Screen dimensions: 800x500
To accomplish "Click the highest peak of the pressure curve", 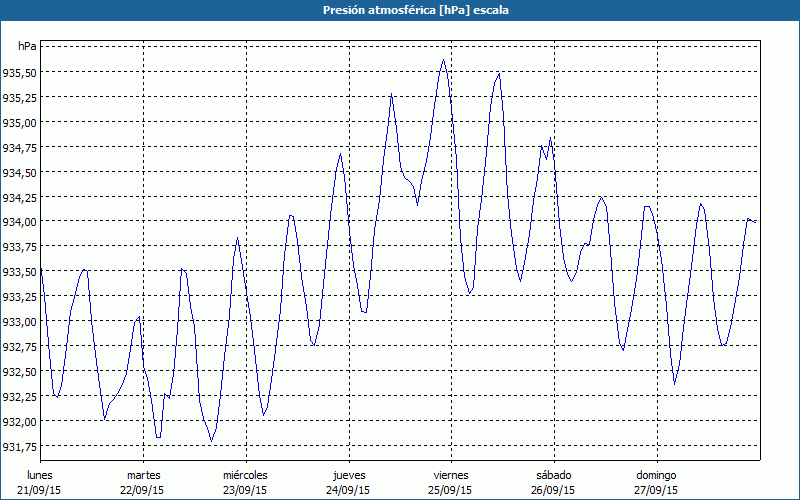I will (x=443, y=60).
